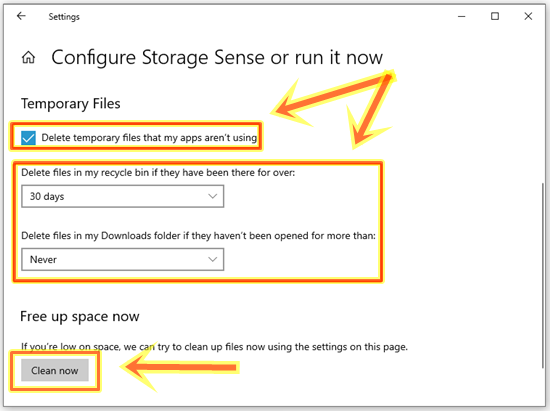Open Settings home via the house icon
550x411 pixels.
[28, 57]
